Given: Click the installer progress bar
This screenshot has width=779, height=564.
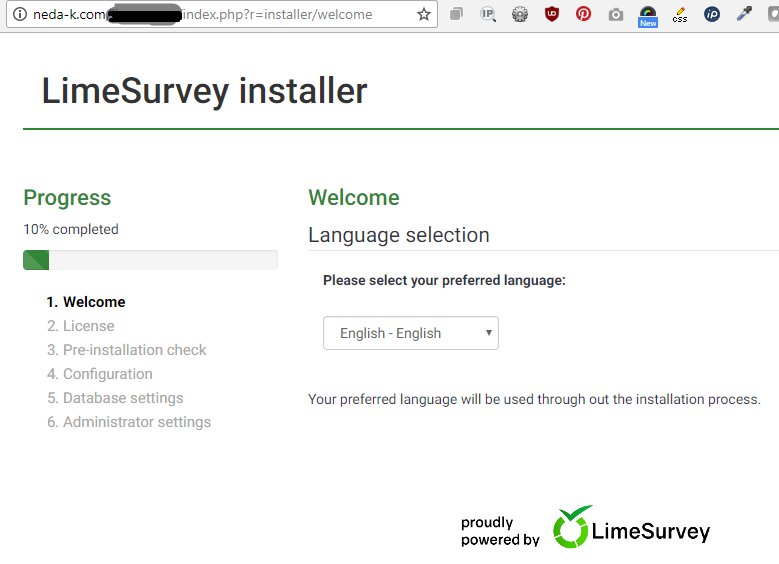Looking at the screenshot, I should coord(150,260).
